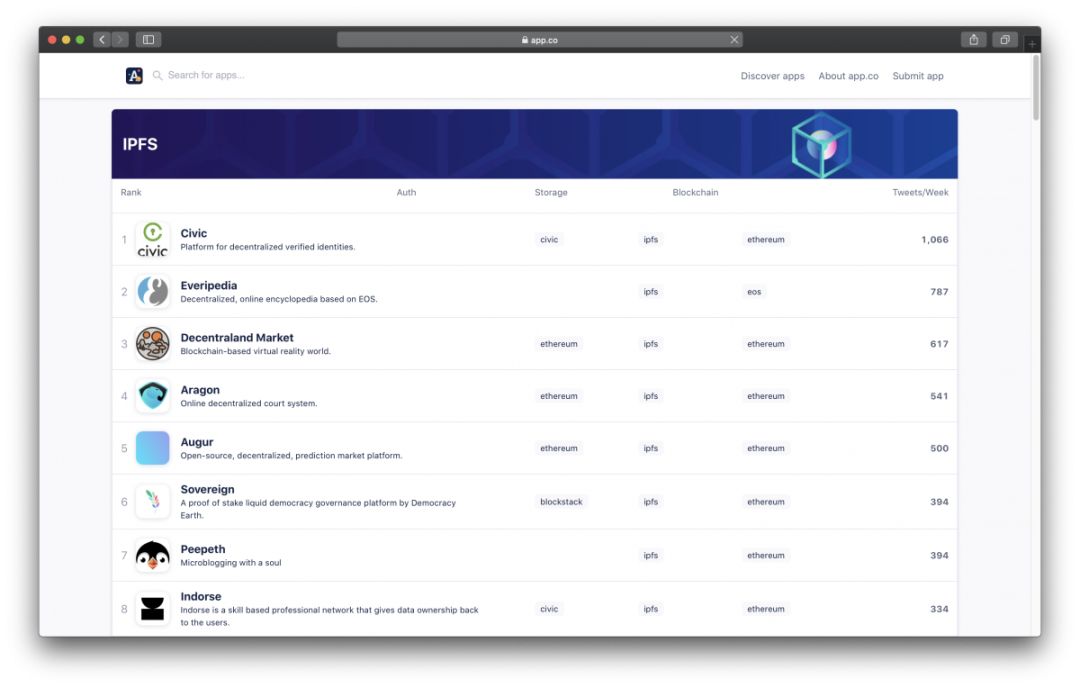
Task: Click the app.co address bar
Action: coord(539,40)
